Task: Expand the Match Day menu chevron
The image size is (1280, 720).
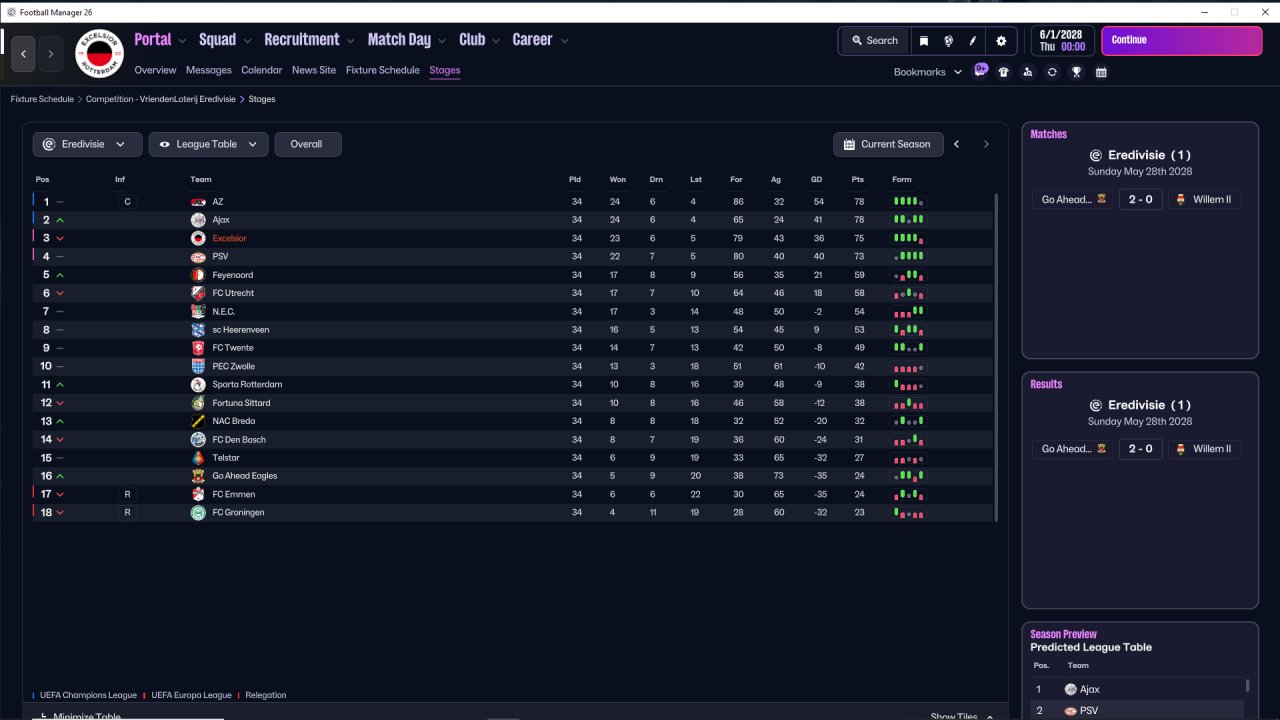Action: [442, 41]
